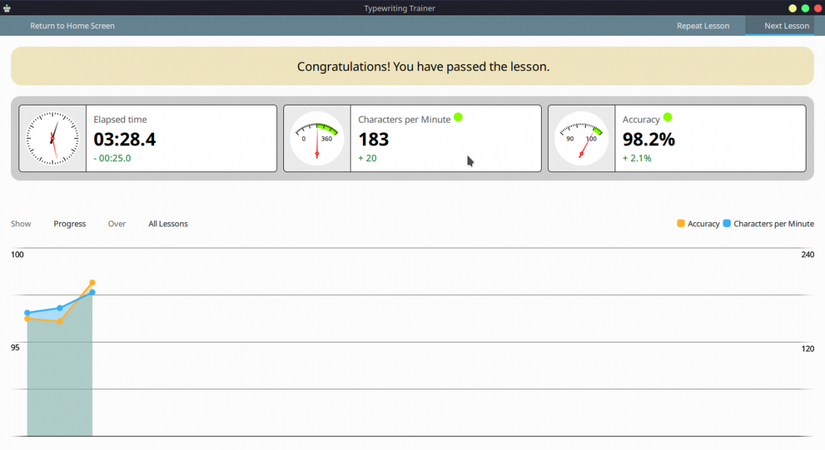Screen dimensions: 825x450
Task: Click the + 2.1% accuracy change value
Action: coord(637,158)
